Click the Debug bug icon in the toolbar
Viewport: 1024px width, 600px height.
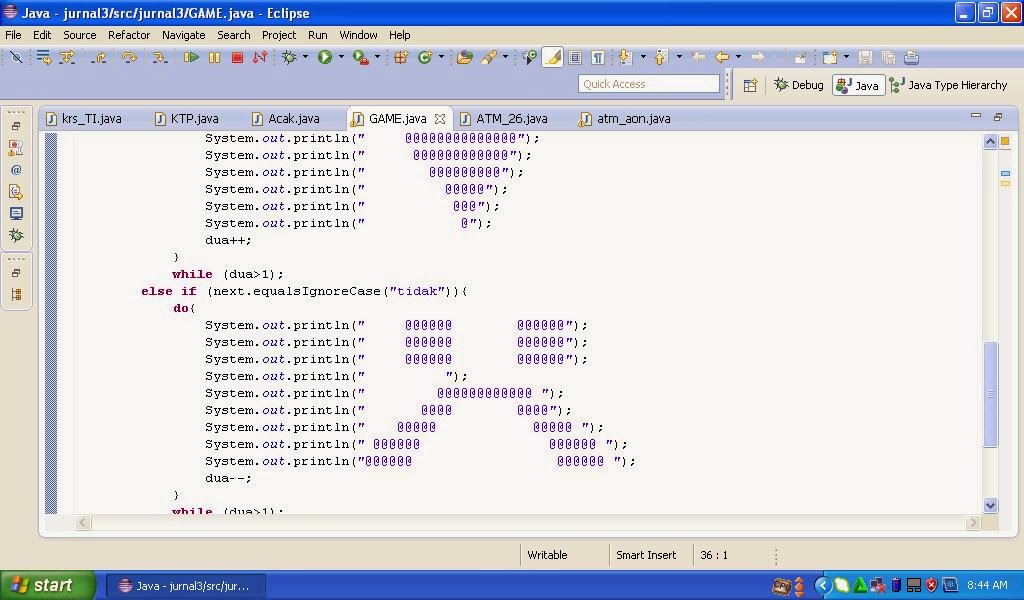(x=288, y=58)
